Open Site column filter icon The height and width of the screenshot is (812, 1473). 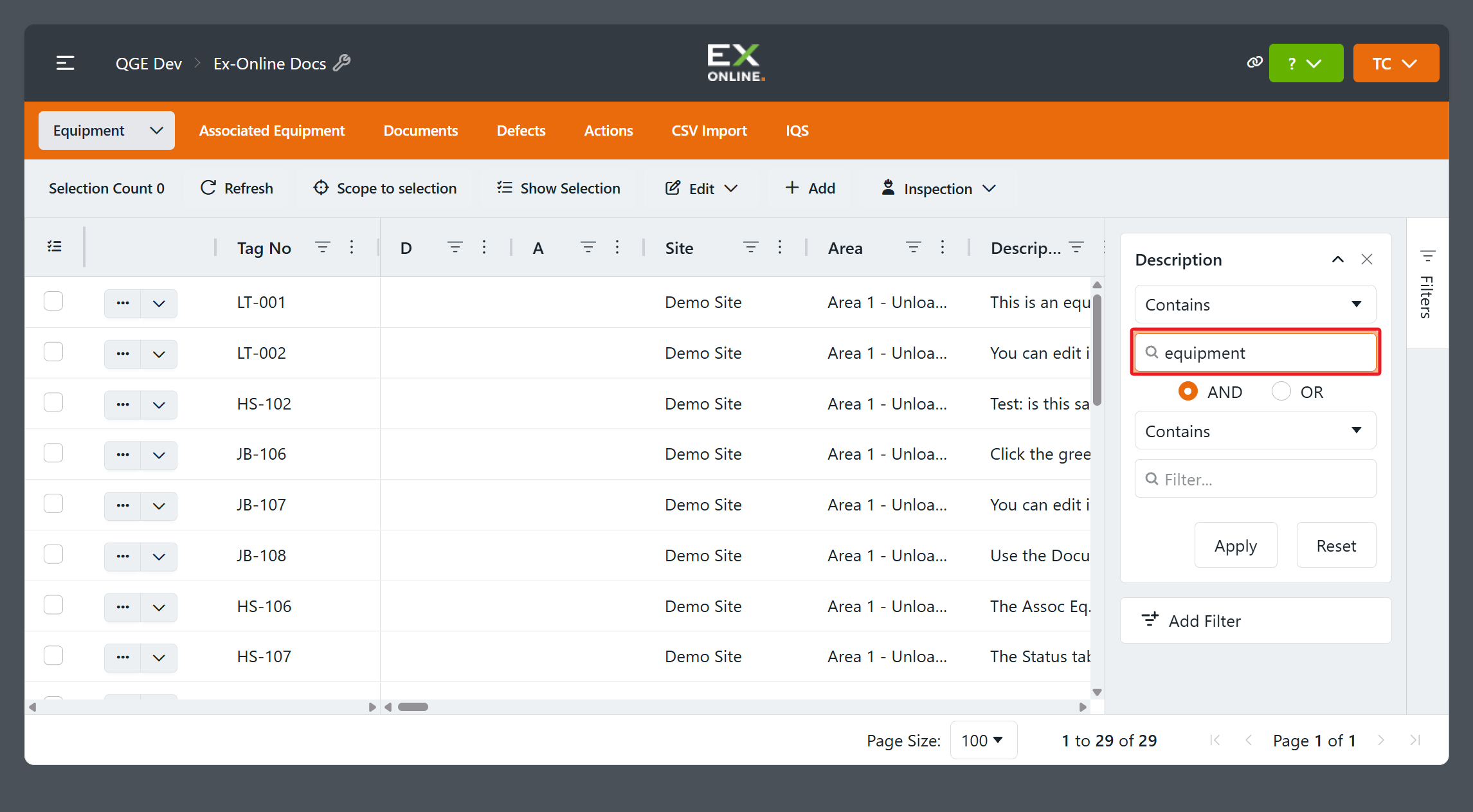[x=751, y=248]
